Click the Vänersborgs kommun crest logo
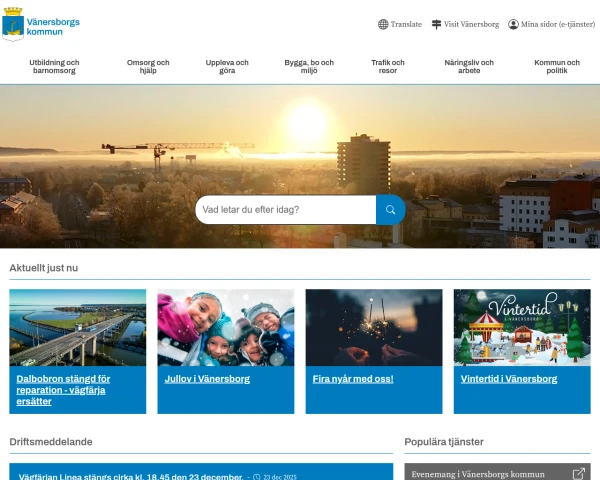Viewport: 600px width, 480px height. [x=13, y=24]
